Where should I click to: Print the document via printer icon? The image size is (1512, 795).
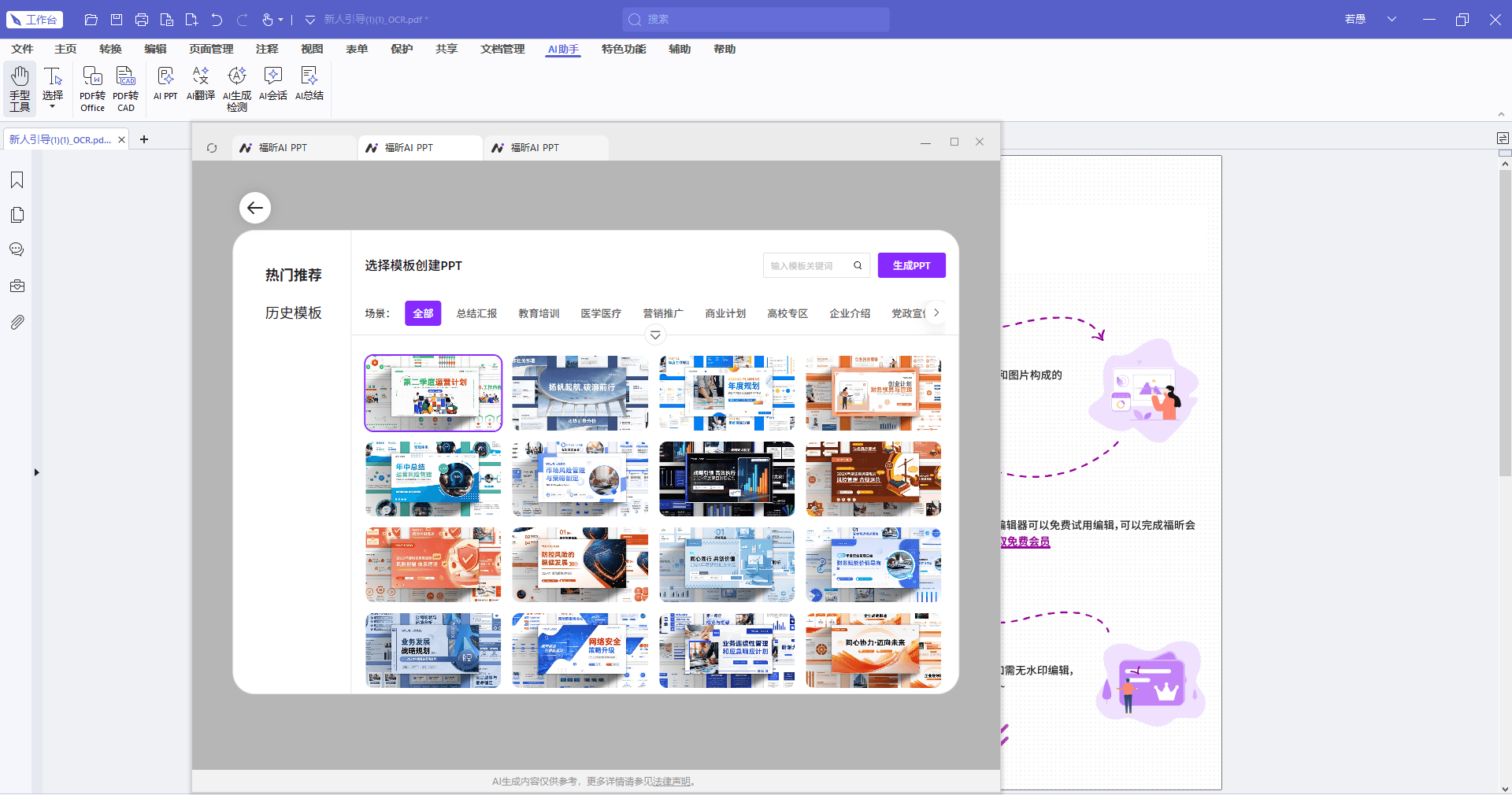pyautogui.click(x=142, y=20)
